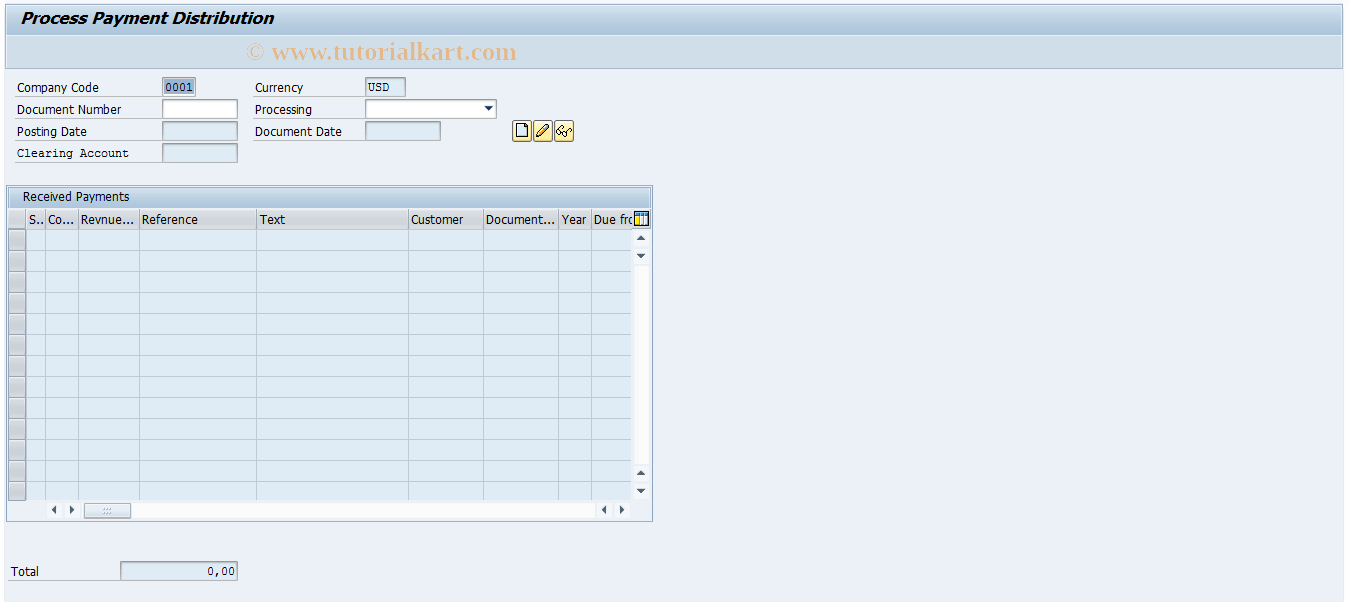The width and height of the screenshot is (1350, 602).
Task: Select the Create (new document) icon
Action: pyautogui.click(x=521, y=130)
